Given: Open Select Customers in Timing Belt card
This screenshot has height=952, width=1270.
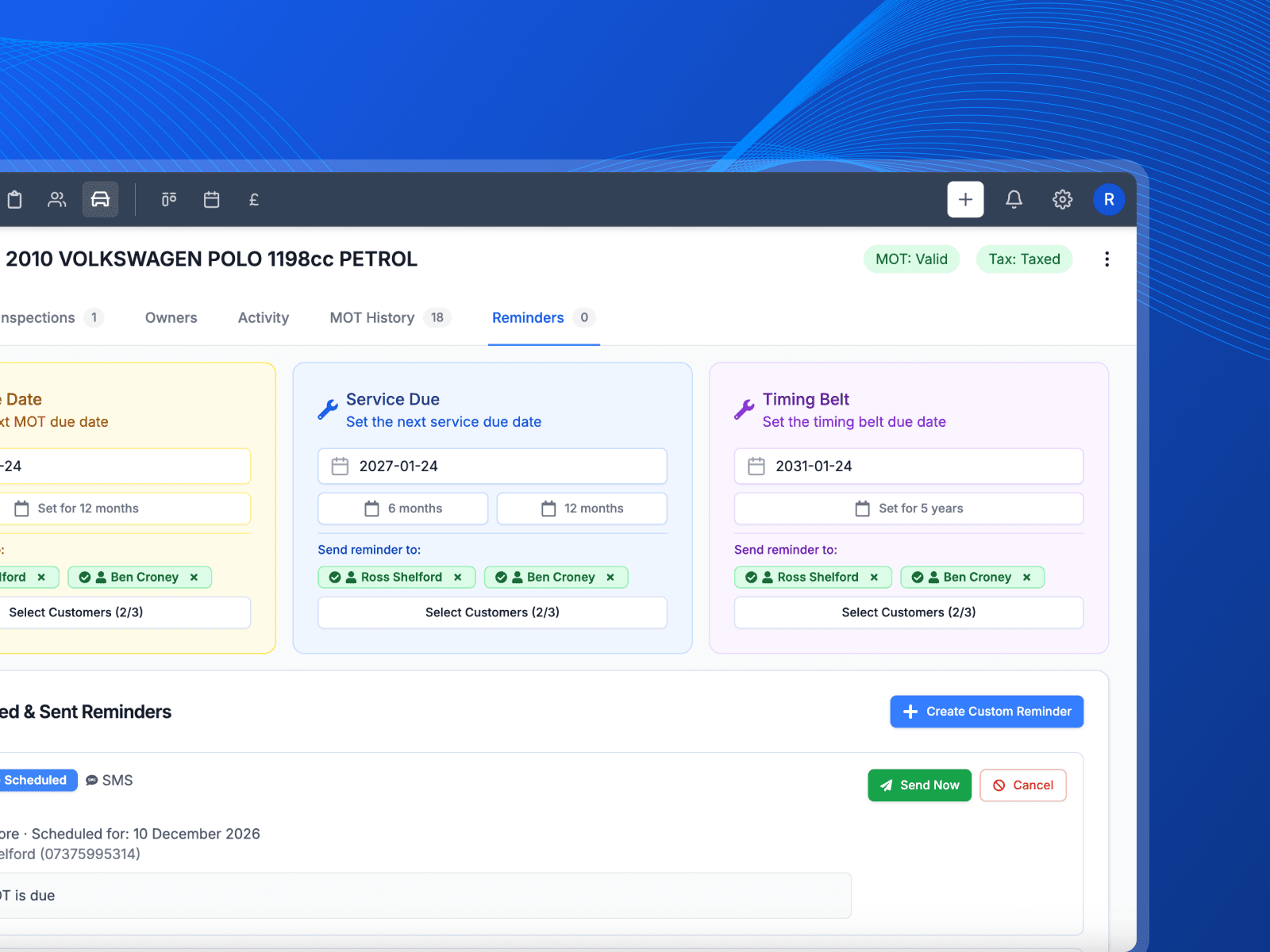Looking at the screenshot, I should 909,612.
